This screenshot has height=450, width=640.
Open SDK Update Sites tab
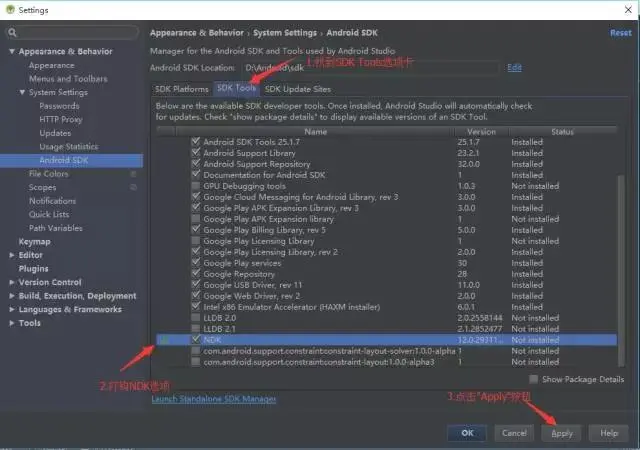298,89
